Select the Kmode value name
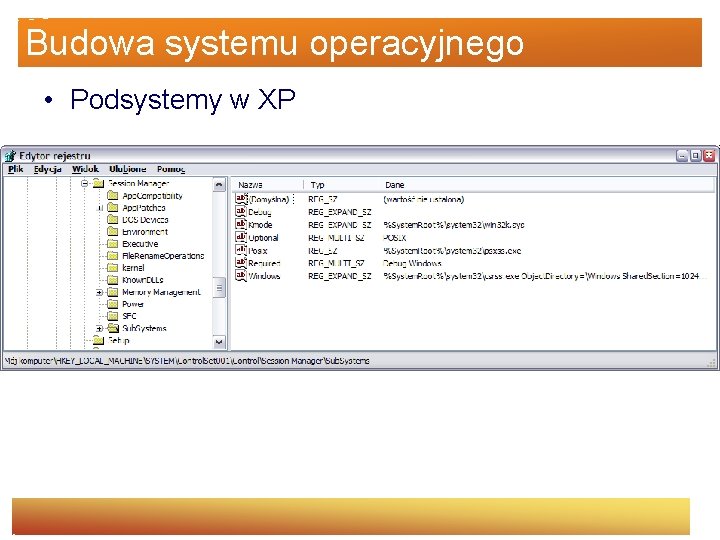The width and height of the screenshot is (720, 540). pyautogui.click(x=260, y=225)
